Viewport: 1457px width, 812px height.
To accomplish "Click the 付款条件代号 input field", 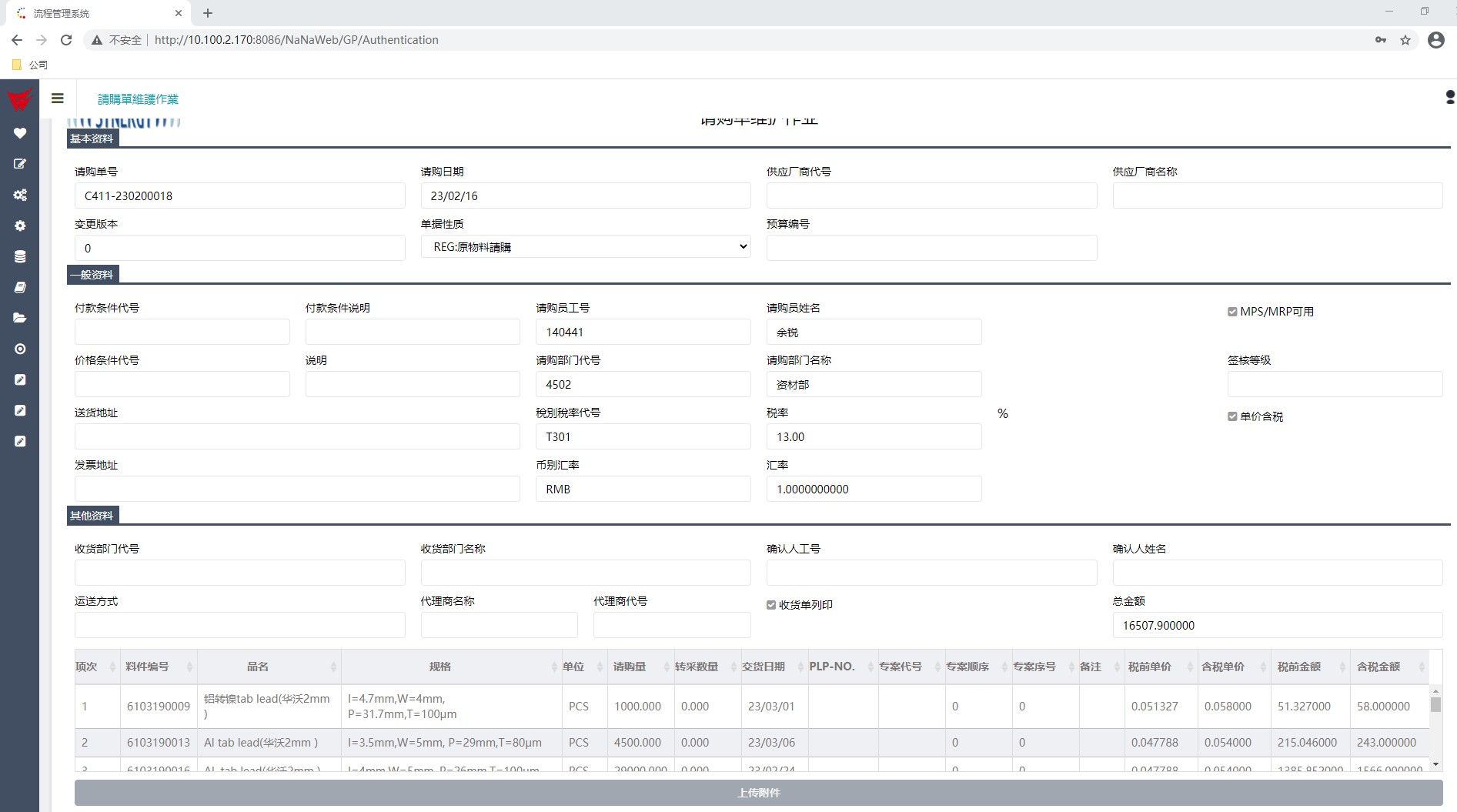I will 182,332.
